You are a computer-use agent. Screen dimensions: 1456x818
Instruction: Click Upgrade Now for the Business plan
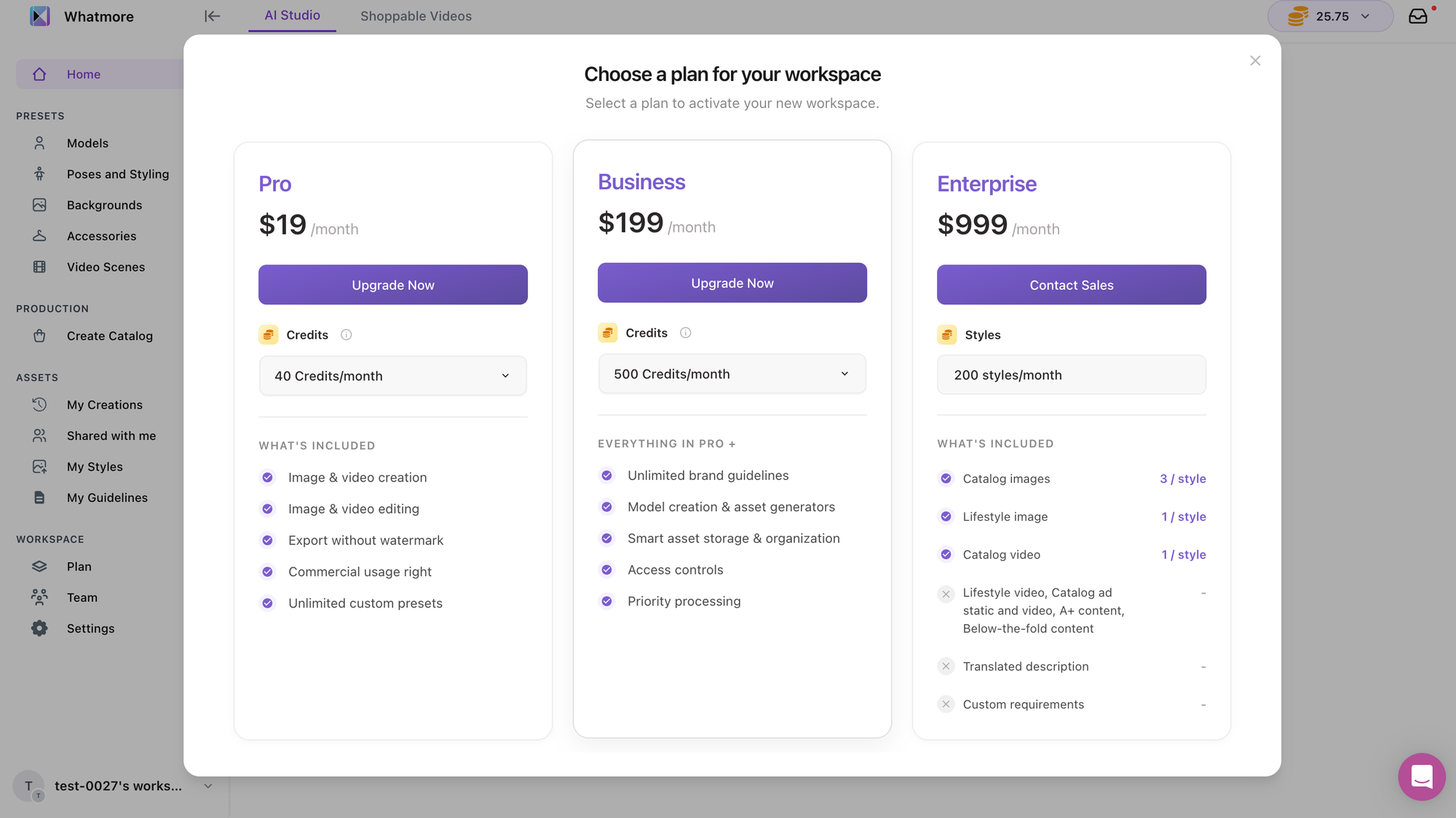coord(732,283)
